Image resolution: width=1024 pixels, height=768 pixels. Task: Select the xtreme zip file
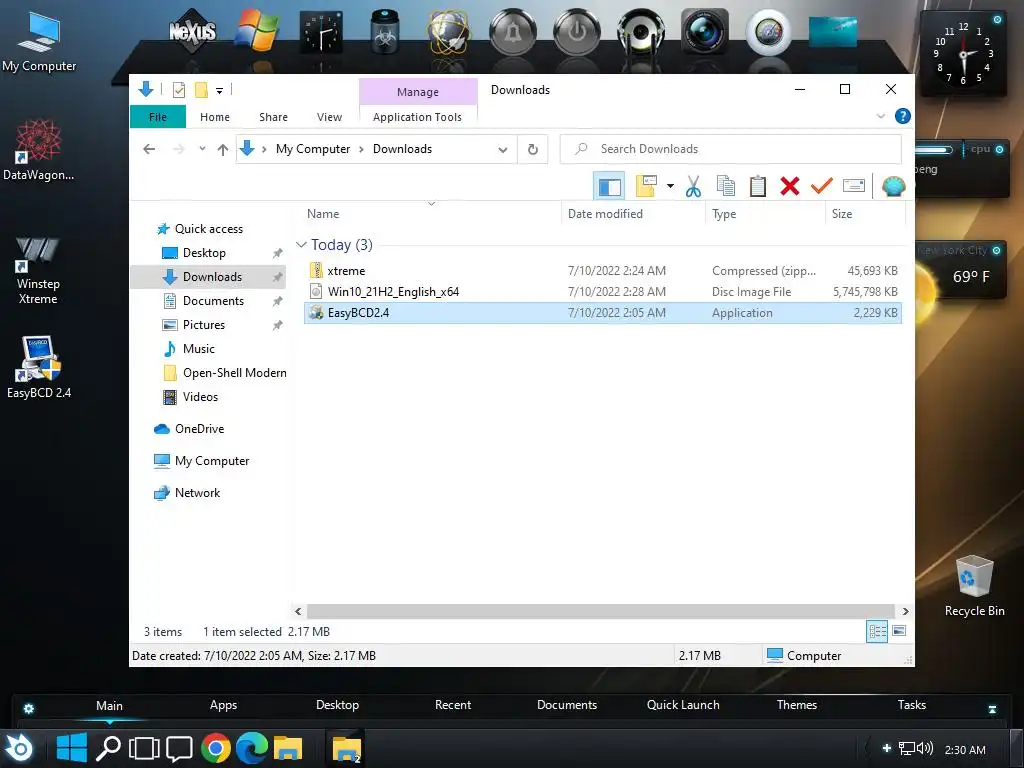pos(603,271)
